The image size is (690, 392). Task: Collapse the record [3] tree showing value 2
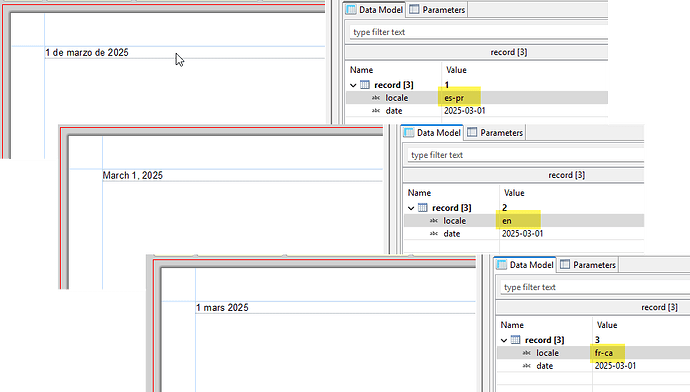[411, 208]
